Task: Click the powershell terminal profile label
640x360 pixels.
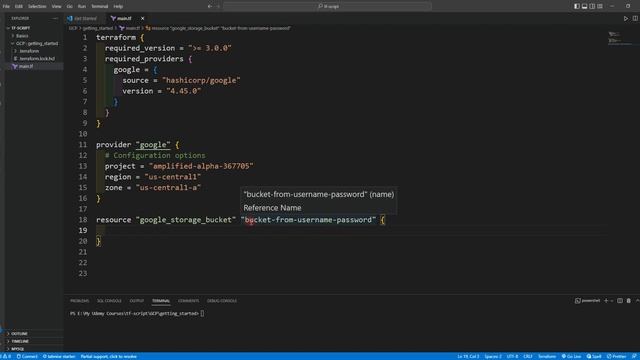Action: [588, 301]
